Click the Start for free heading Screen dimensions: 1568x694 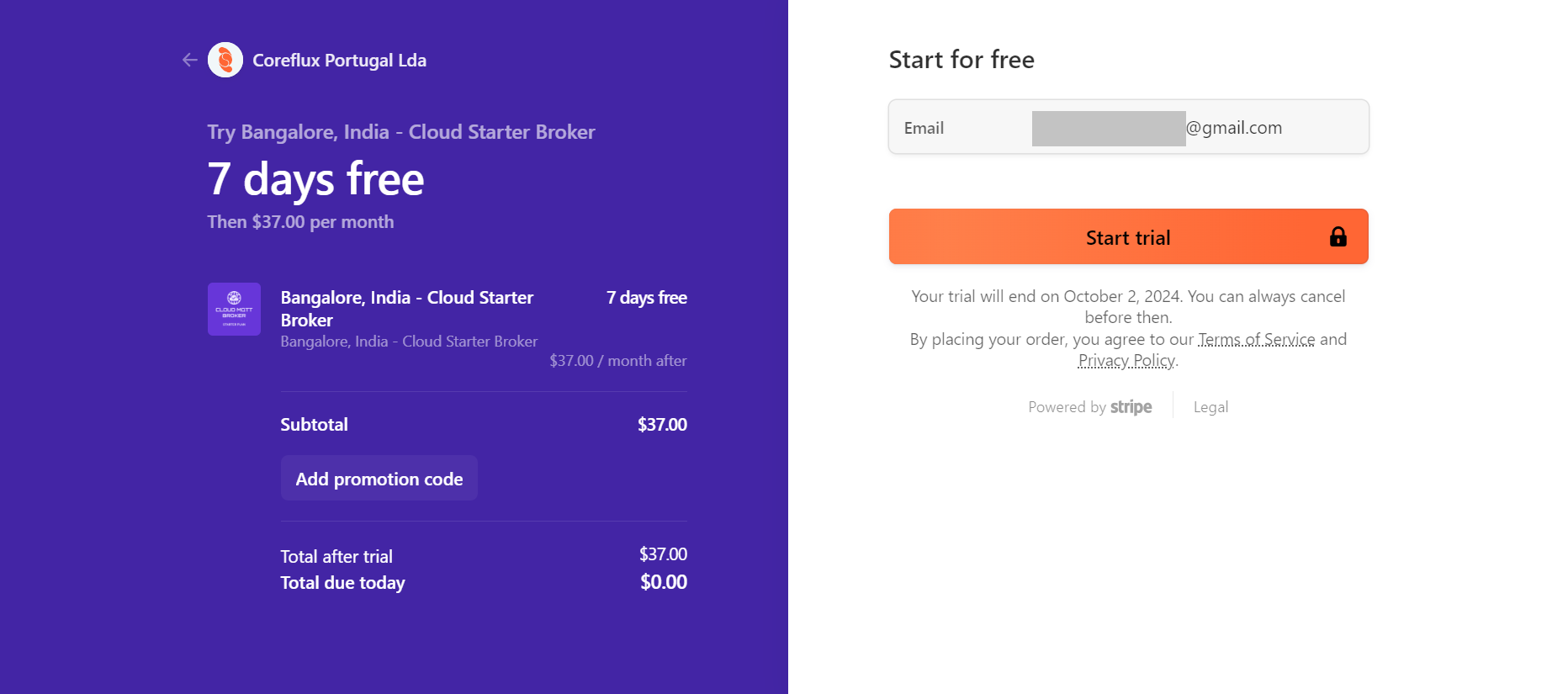pos(961,60)
